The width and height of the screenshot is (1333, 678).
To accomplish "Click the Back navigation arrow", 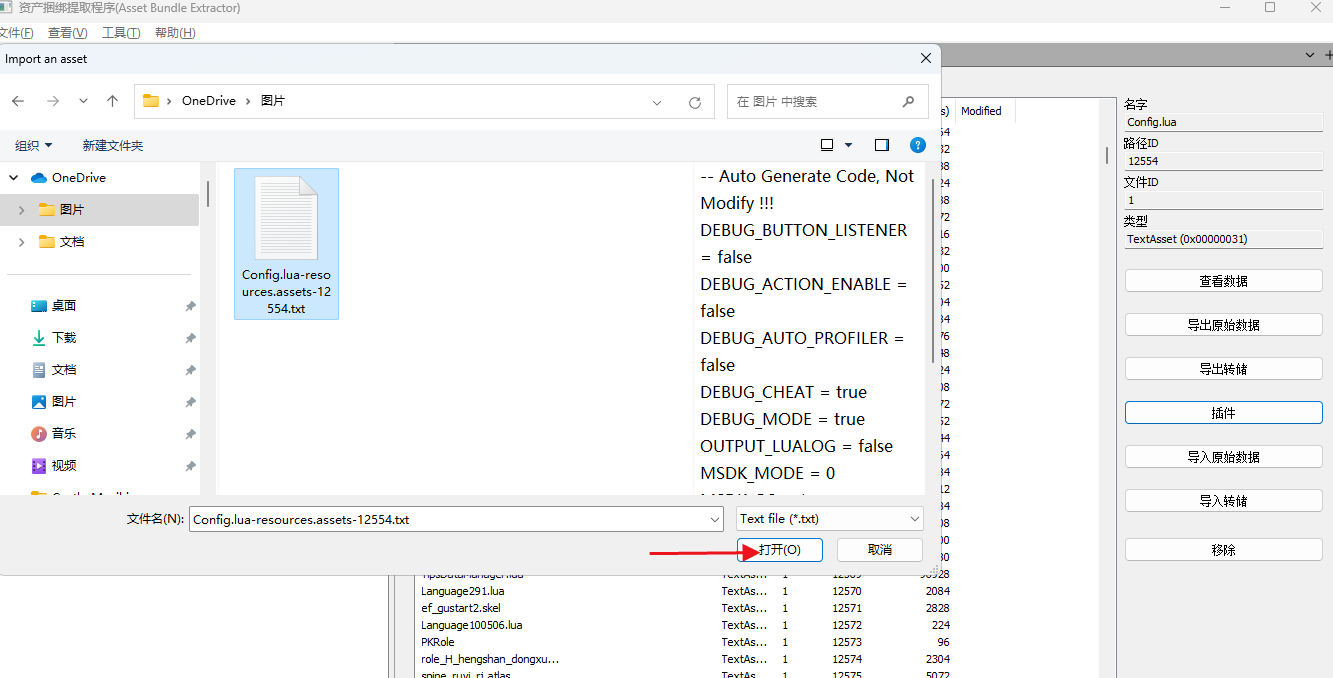I will pos(18,101).
